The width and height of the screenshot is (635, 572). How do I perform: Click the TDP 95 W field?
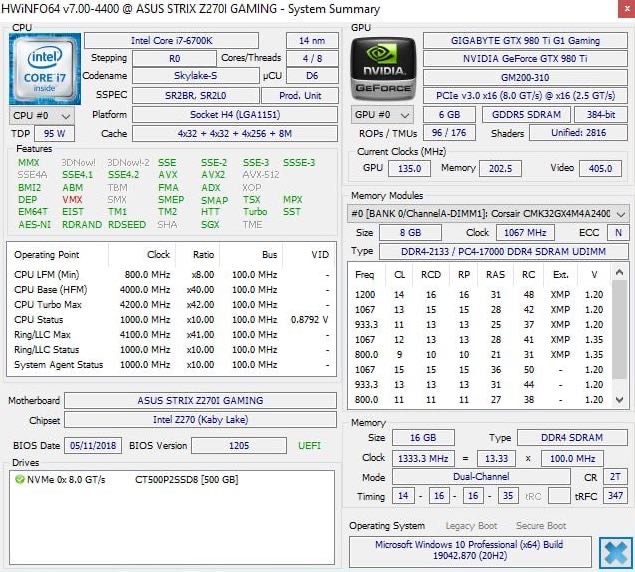(x=55, y=134)
